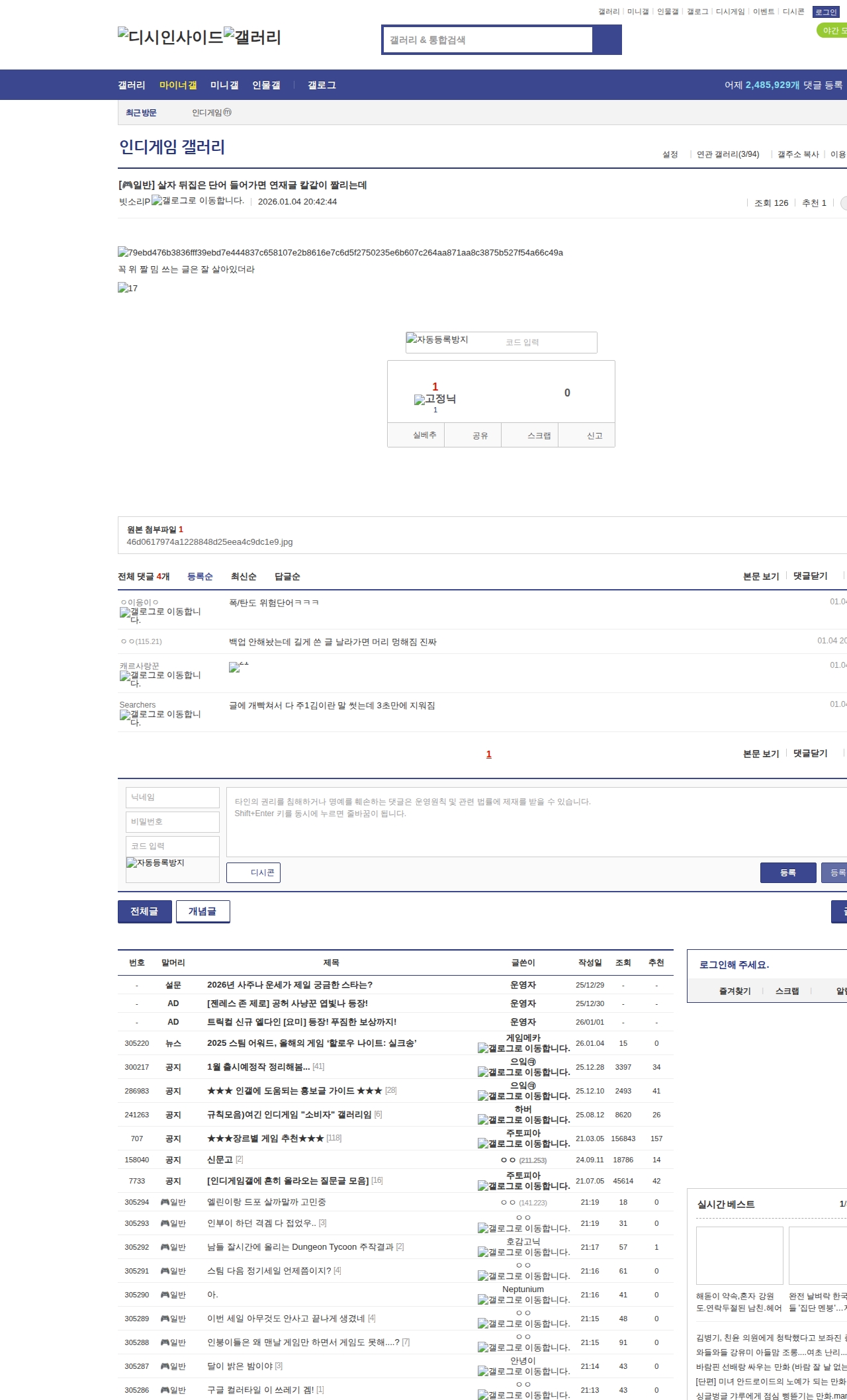
Task: Click the 디시인사이드 logo image
Action: (x=171, y=37)
